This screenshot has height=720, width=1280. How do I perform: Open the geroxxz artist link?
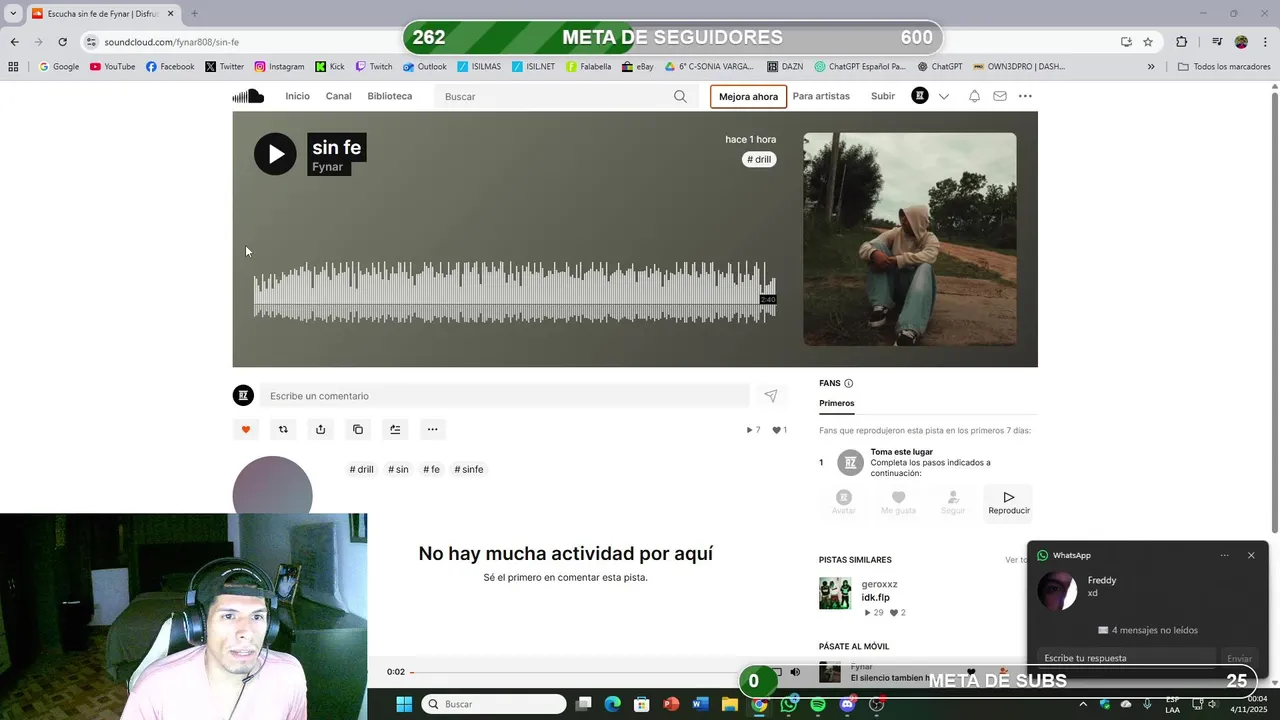(880, 584)
